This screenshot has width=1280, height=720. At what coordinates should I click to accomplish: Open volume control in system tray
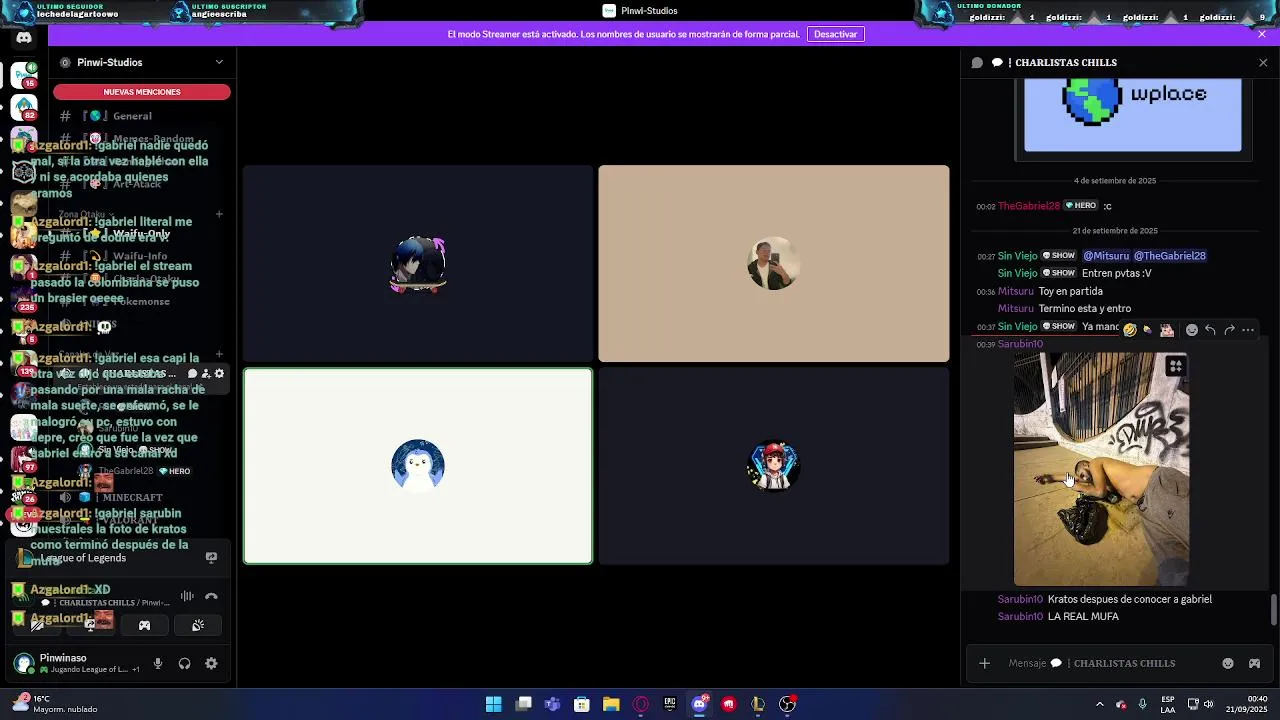(x=1209, y=704)
